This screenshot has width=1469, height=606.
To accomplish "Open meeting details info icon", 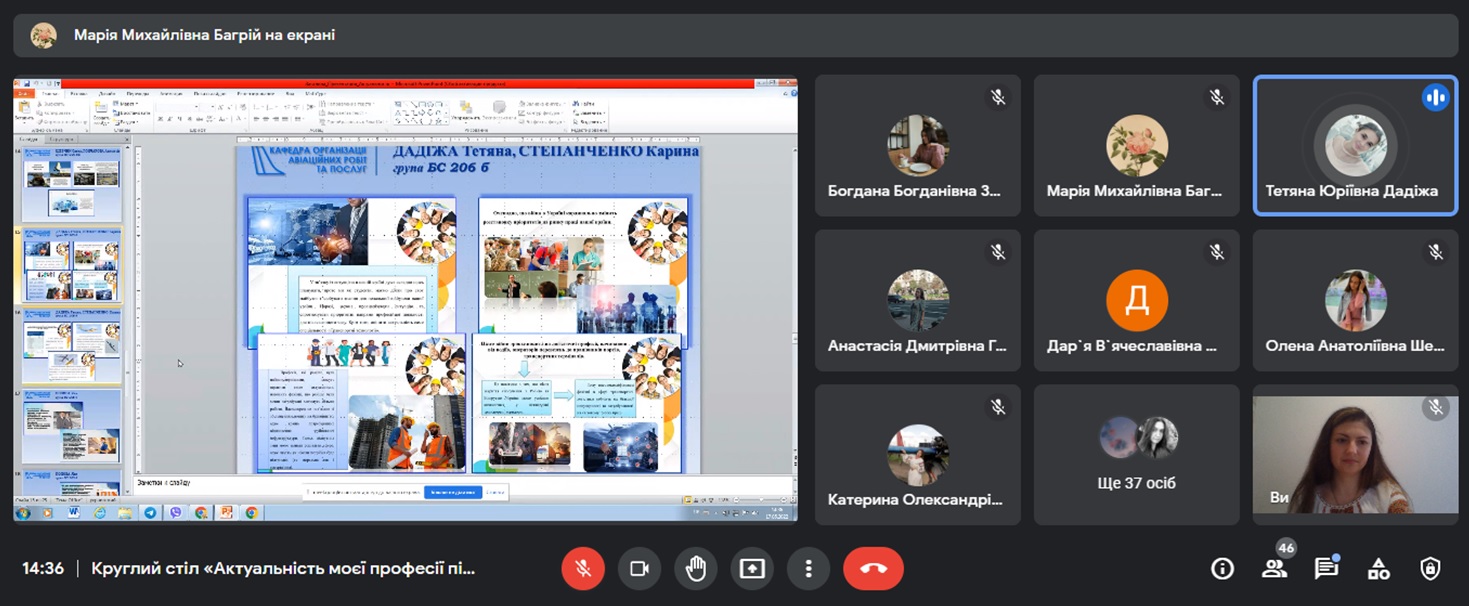I will click(1222, 569).
